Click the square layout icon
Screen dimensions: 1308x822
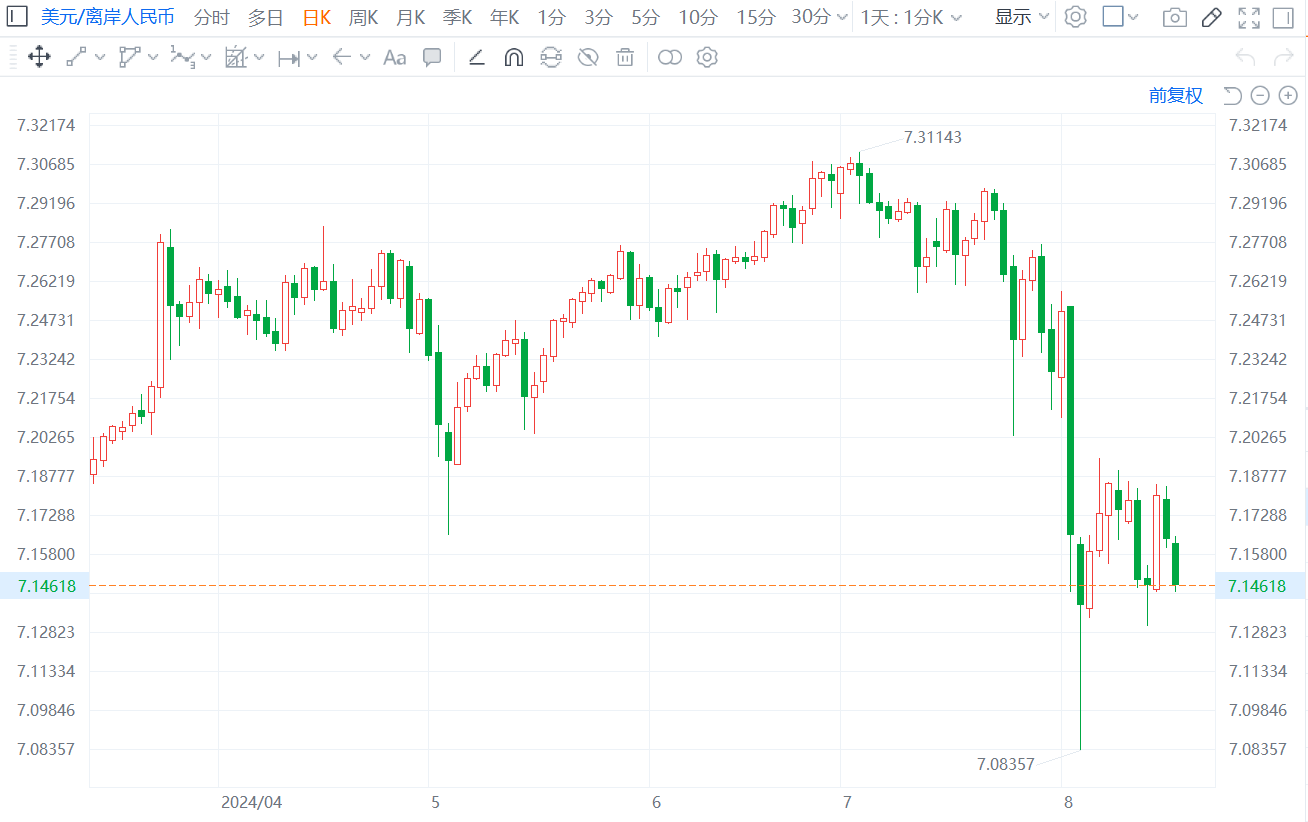click(x=1113, y=17)
